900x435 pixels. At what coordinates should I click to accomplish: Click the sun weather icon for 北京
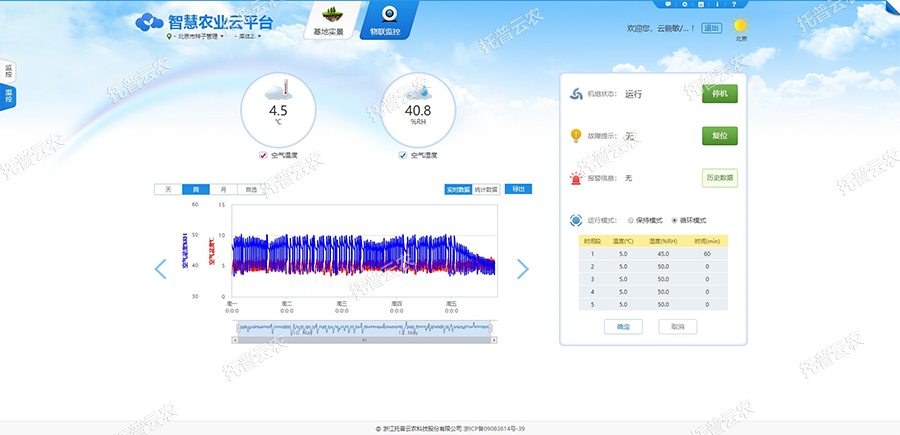coord(741,26)
